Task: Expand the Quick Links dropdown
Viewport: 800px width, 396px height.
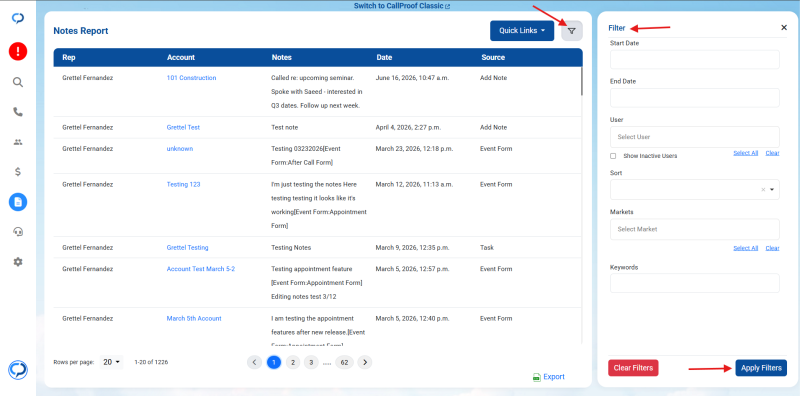Action: (522, 31)
